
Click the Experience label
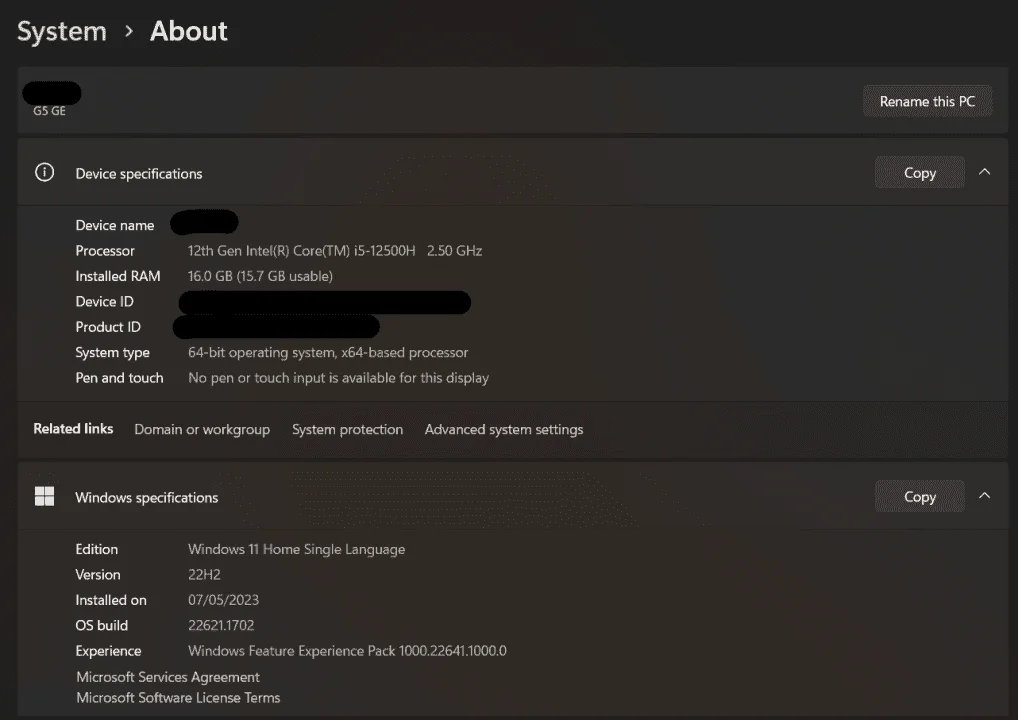pyautogui.click(x=108, y=651)
